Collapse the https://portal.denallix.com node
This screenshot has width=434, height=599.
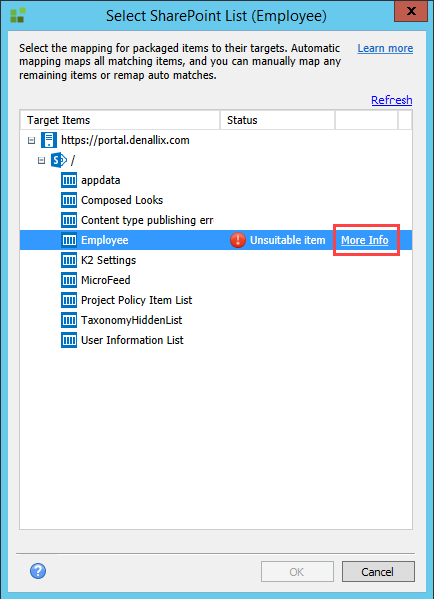point(31,141)
